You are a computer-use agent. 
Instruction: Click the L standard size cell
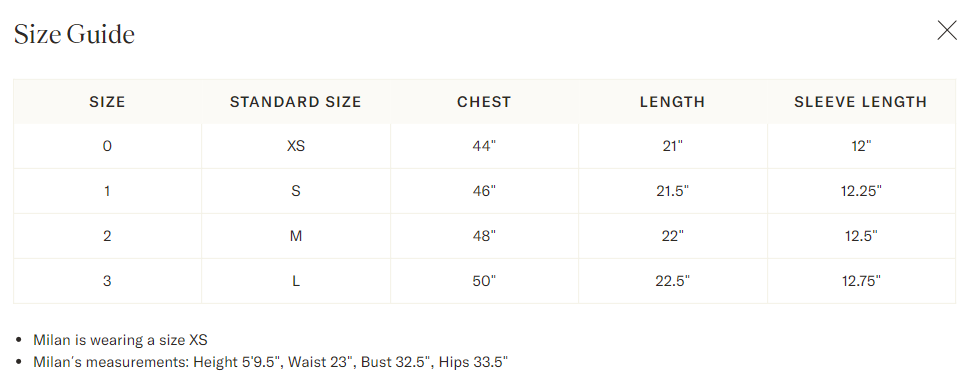(296, 281)
